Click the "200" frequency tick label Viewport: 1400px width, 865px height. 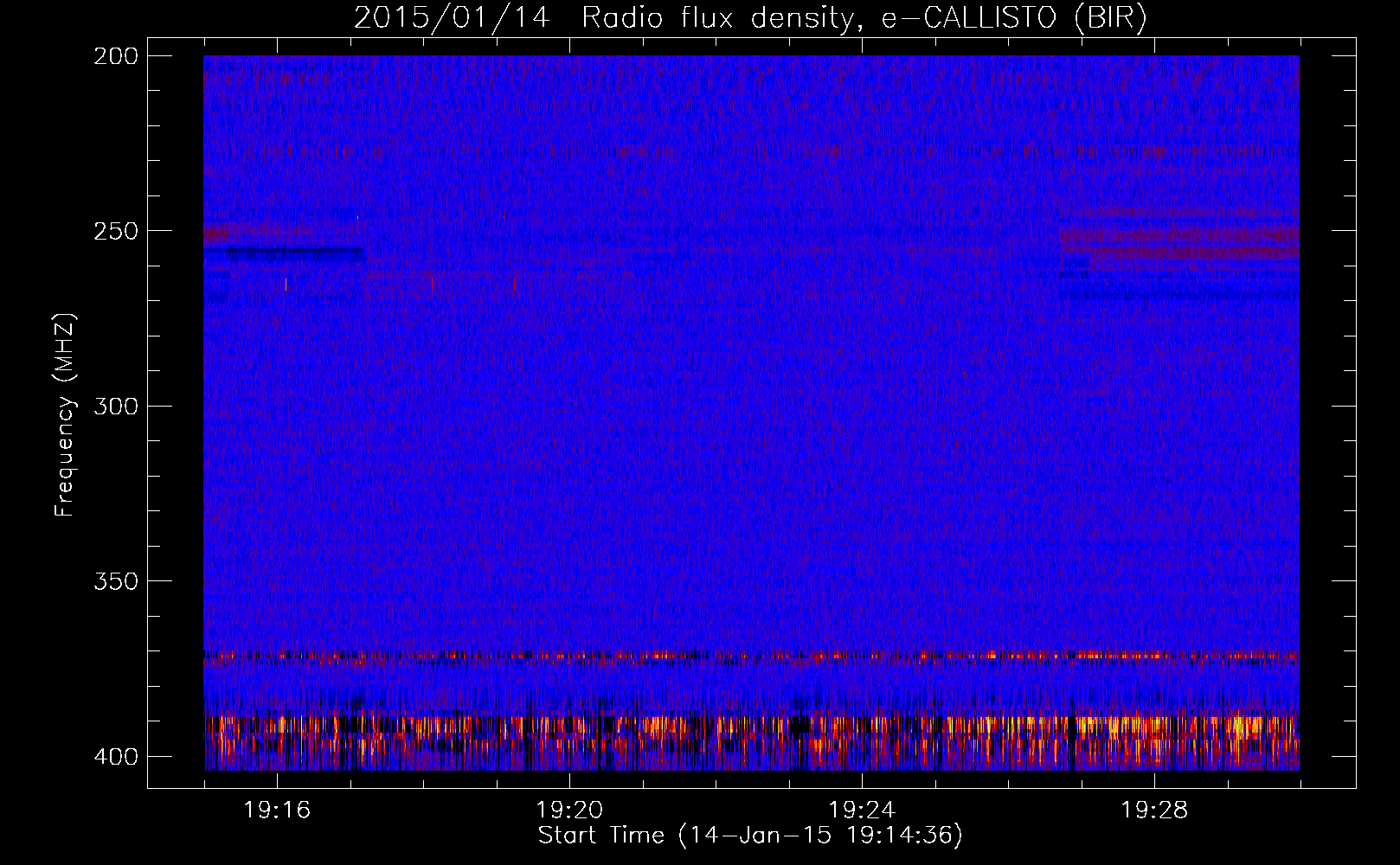pyautogui.click(x=115, y=56)
